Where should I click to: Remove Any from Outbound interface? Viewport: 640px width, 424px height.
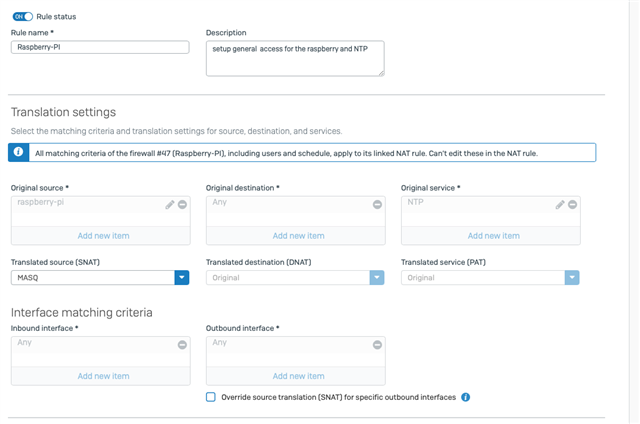(x=378, y=345)
